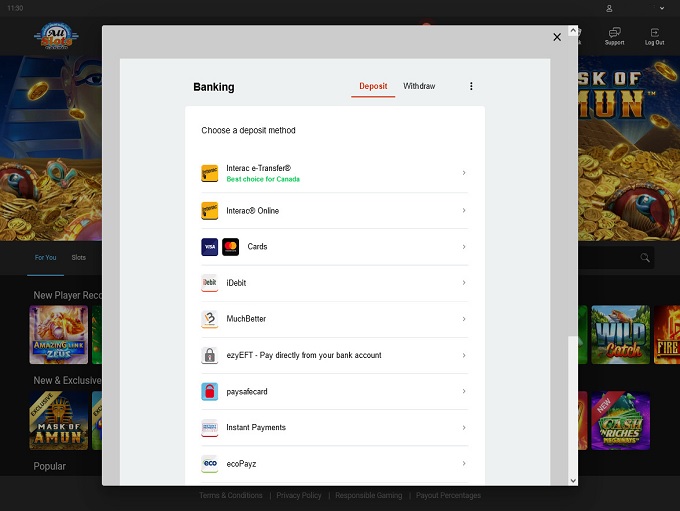This screenshot has height=511, width=680.
Task: Open the three-dot banking options menu
Action: pos(471,87)
